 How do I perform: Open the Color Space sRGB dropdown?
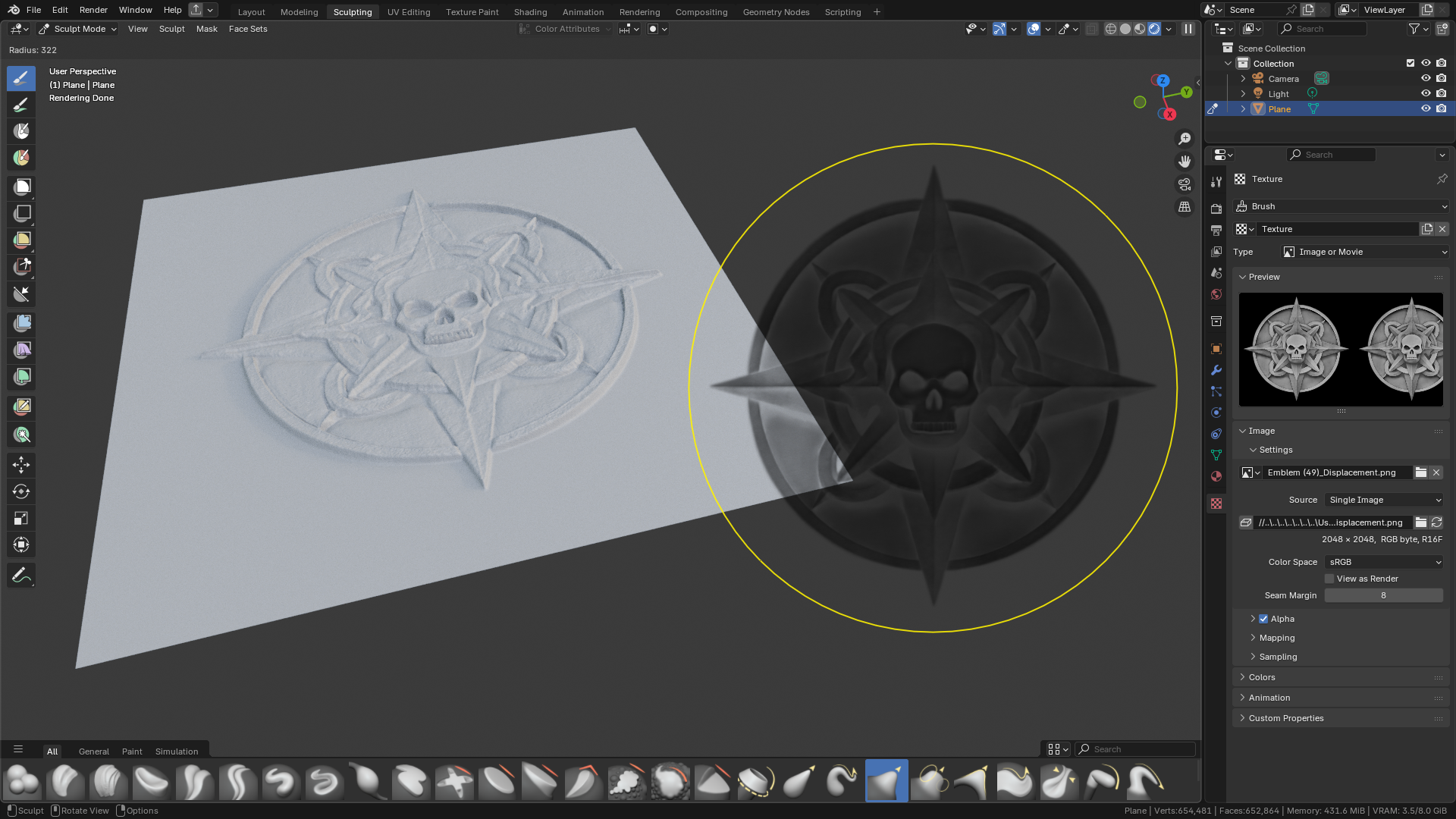[1384, 562]
